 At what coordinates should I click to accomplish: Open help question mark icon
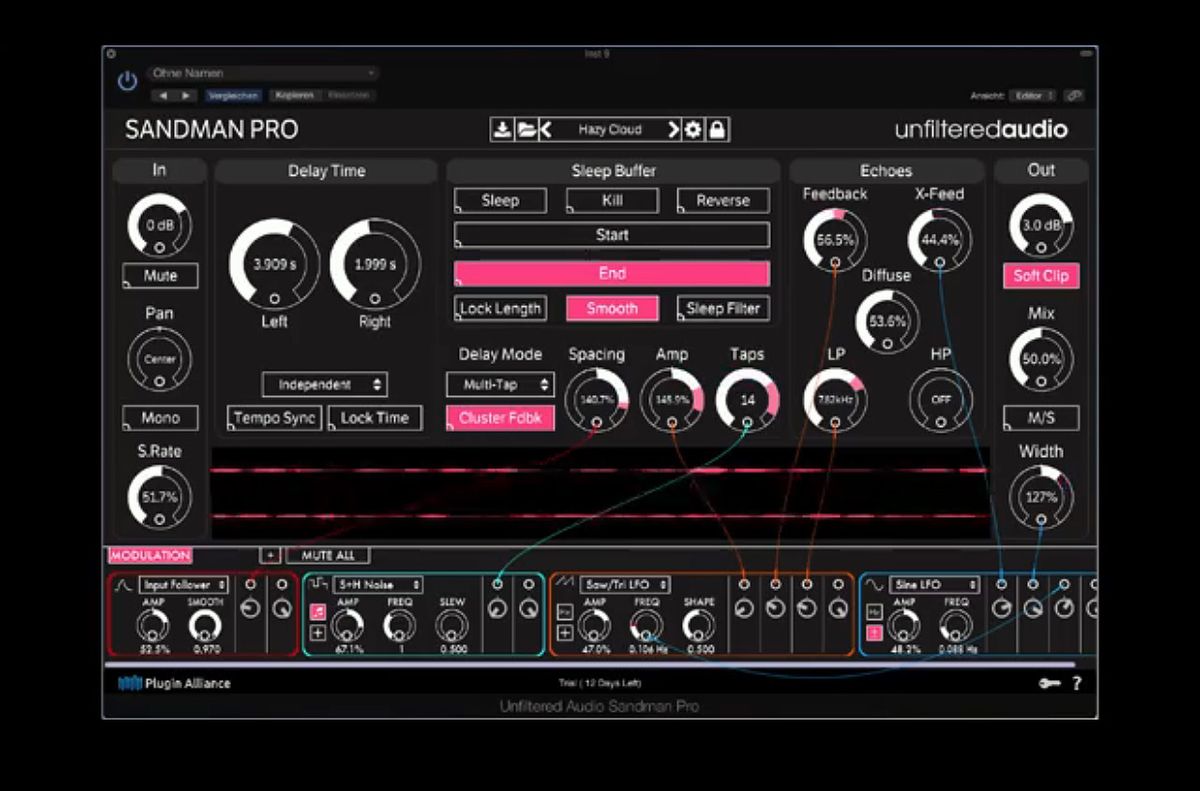point(1077,684)
